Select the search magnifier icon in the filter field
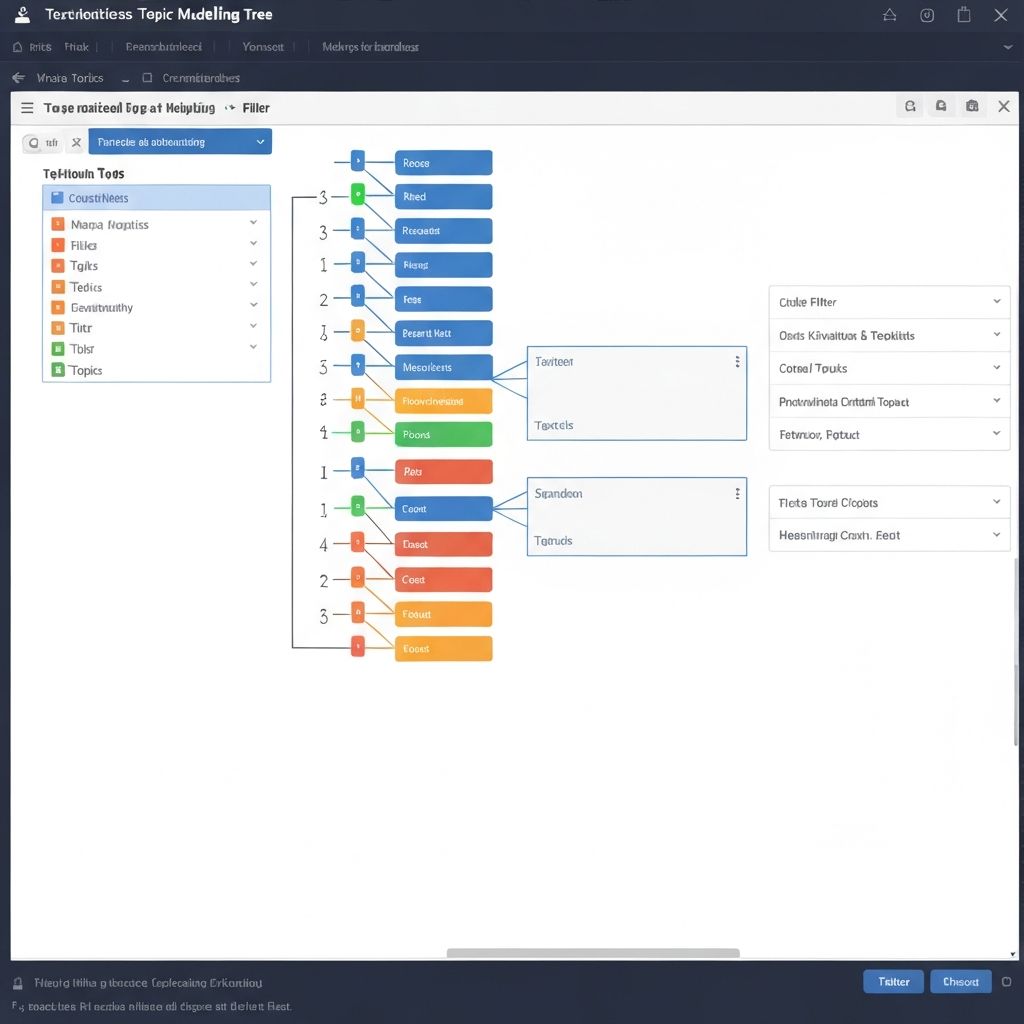 coord(33,142)
